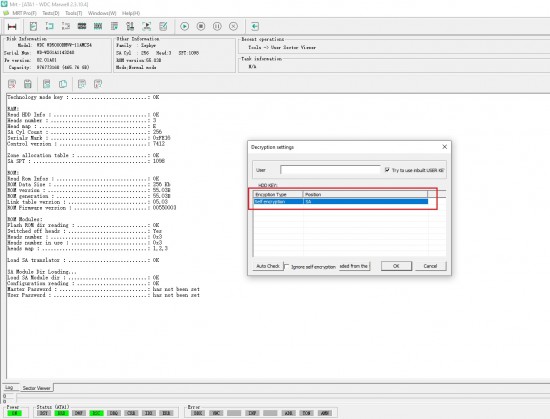Focus the User key input field
Screen dimensions: 550x419
(x=330, y=170)
